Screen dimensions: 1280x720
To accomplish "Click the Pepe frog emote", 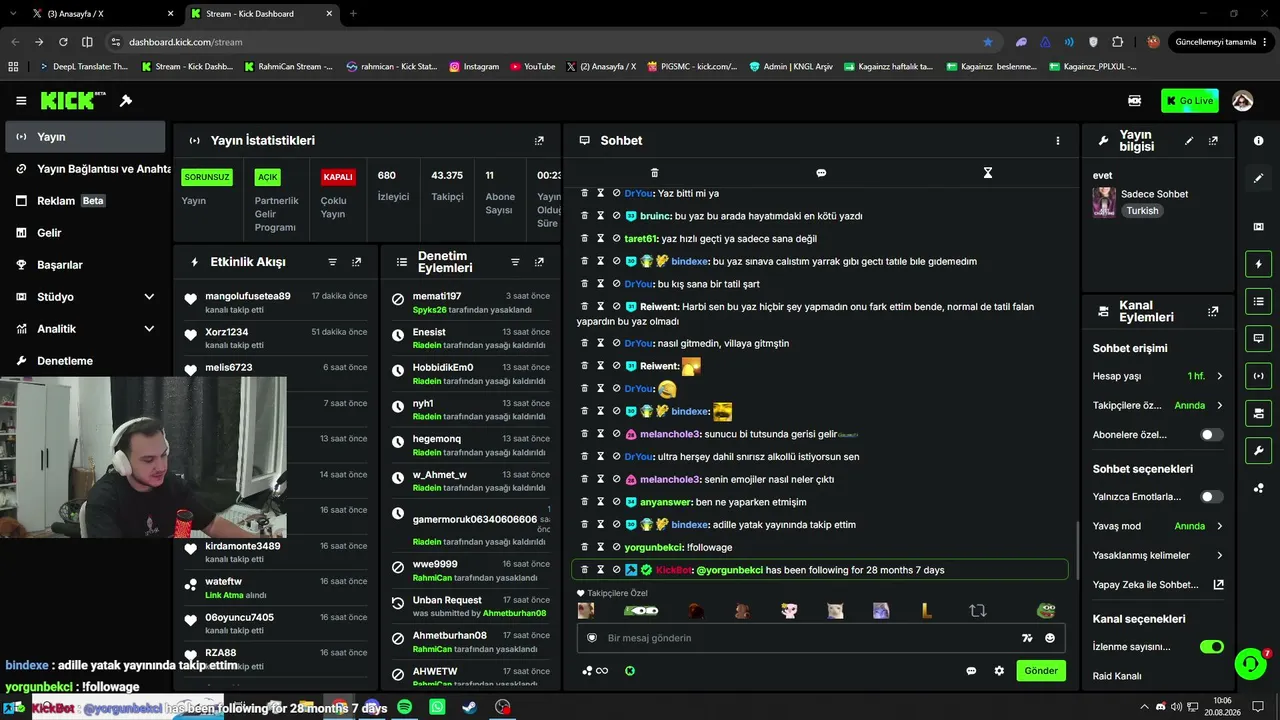I will tap(1046, 610).
